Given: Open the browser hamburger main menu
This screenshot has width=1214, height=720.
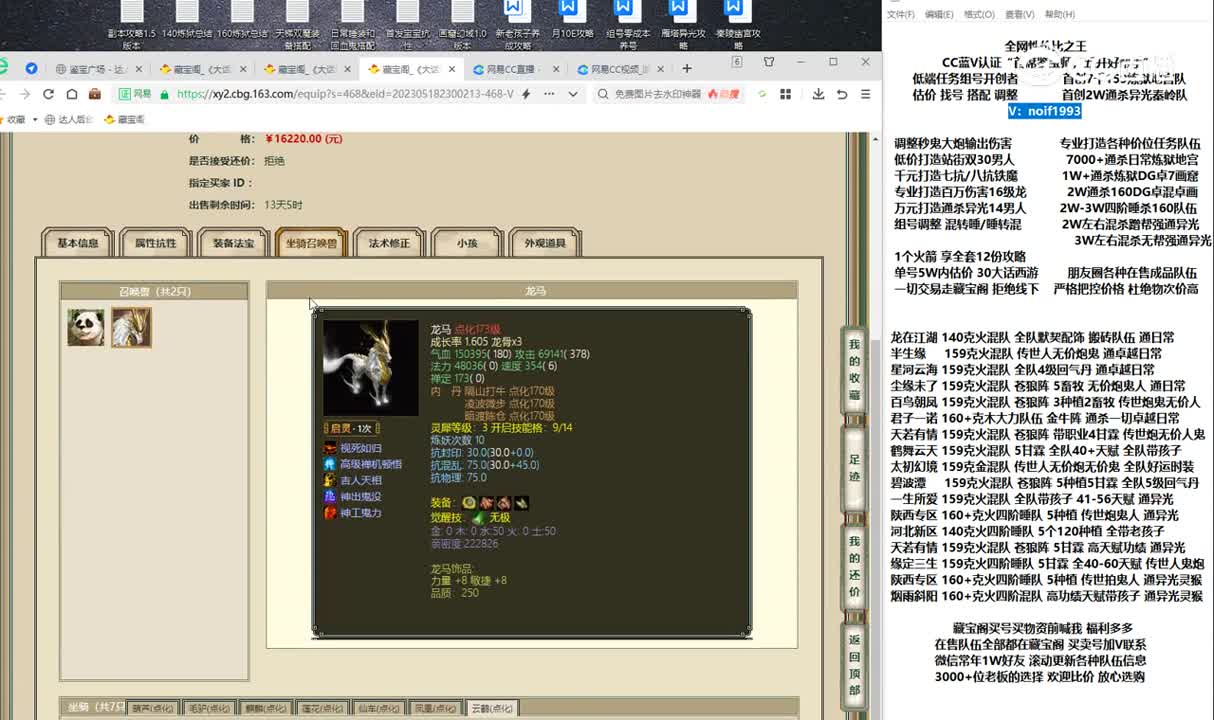Looking at the screenshot, I should pyautogui.click(x=865, y=94).
